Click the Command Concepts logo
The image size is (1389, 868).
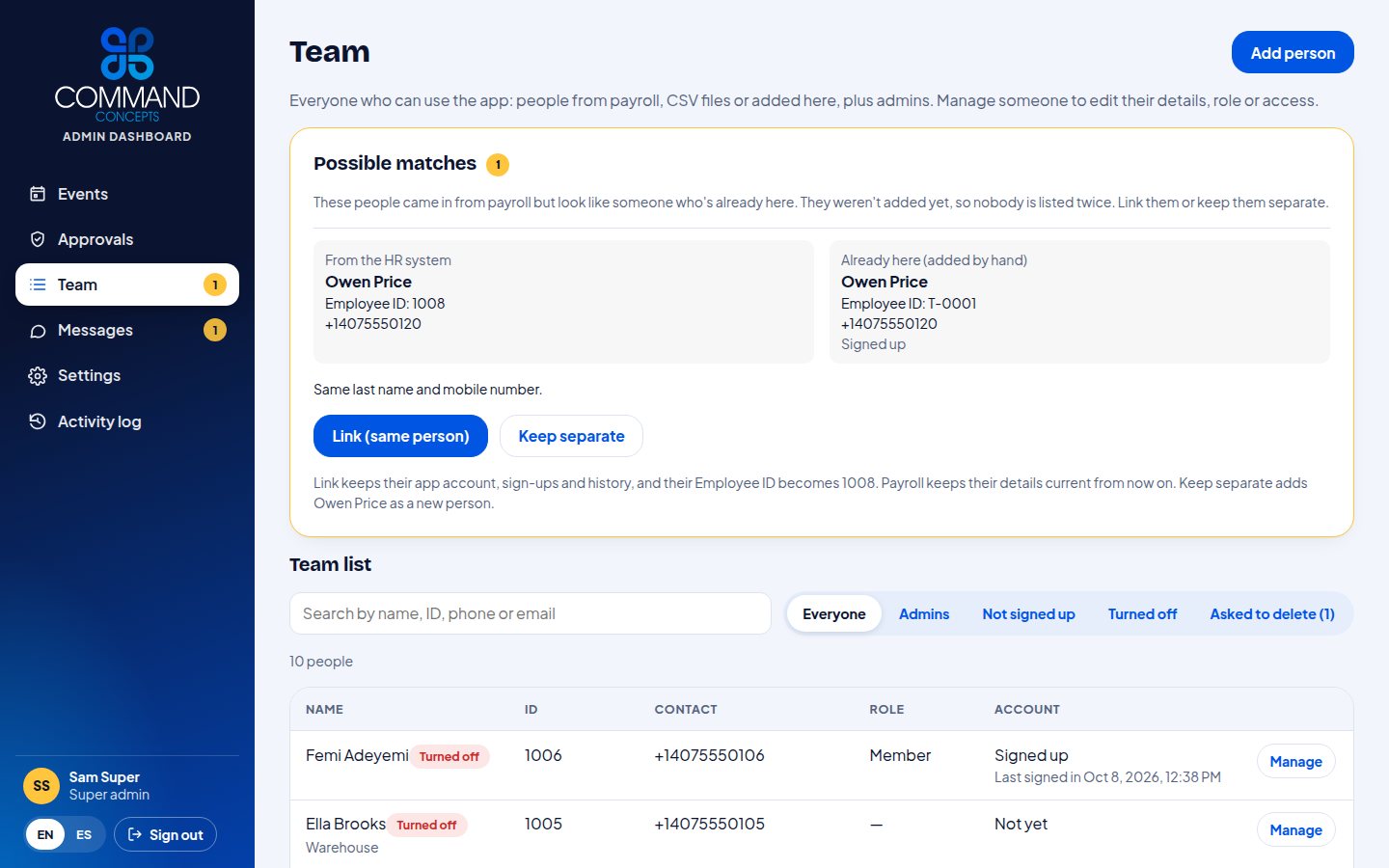click(x=127, y=74)
